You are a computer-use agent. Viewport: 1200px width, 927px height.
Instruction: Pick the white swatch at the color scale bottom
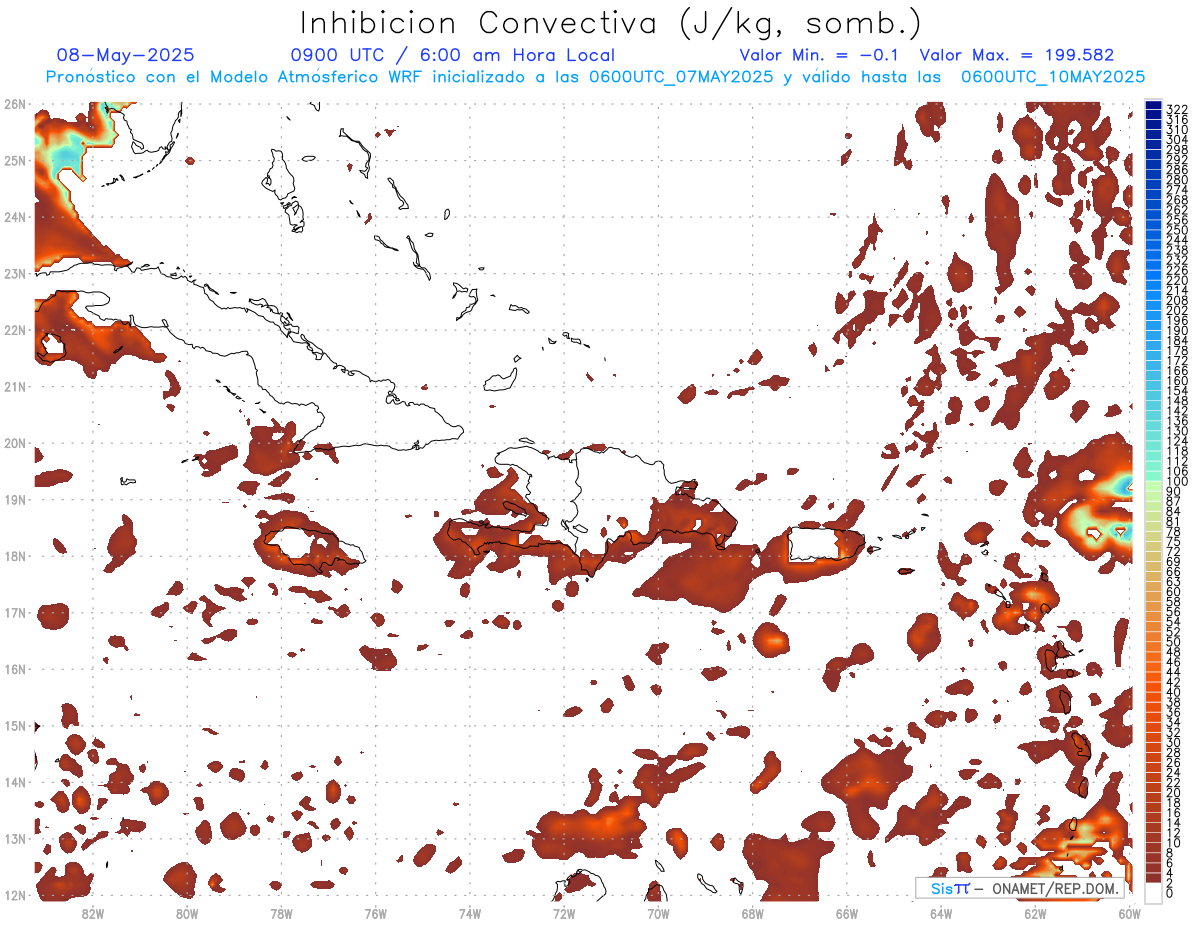(1153, 892)
